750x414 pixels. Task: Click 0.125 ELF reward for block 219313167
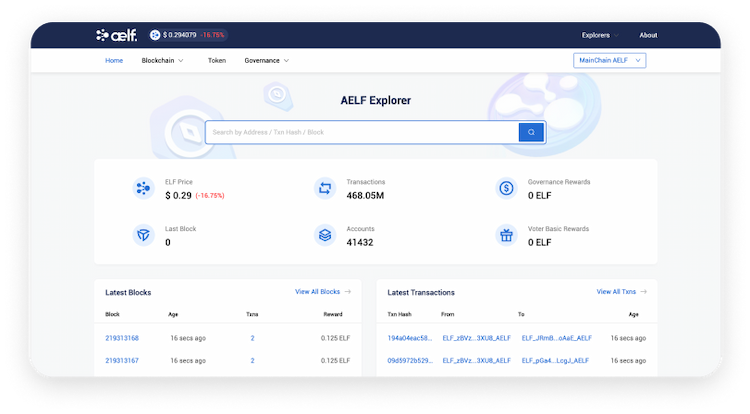(x=335, y=360)
